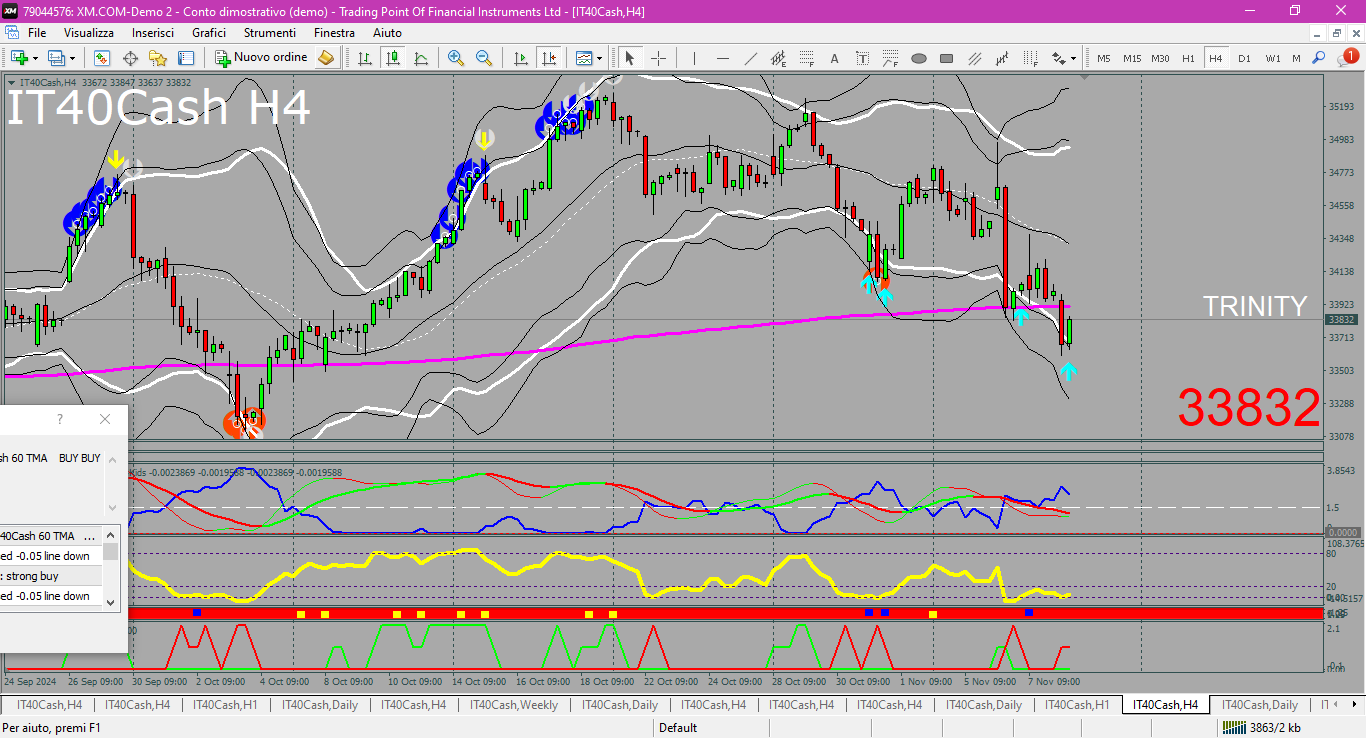Image resolution: width=1366 pixels, height=738 pixels.
Task: Click the alert list scrollbar up arrow
Action: 111,533
